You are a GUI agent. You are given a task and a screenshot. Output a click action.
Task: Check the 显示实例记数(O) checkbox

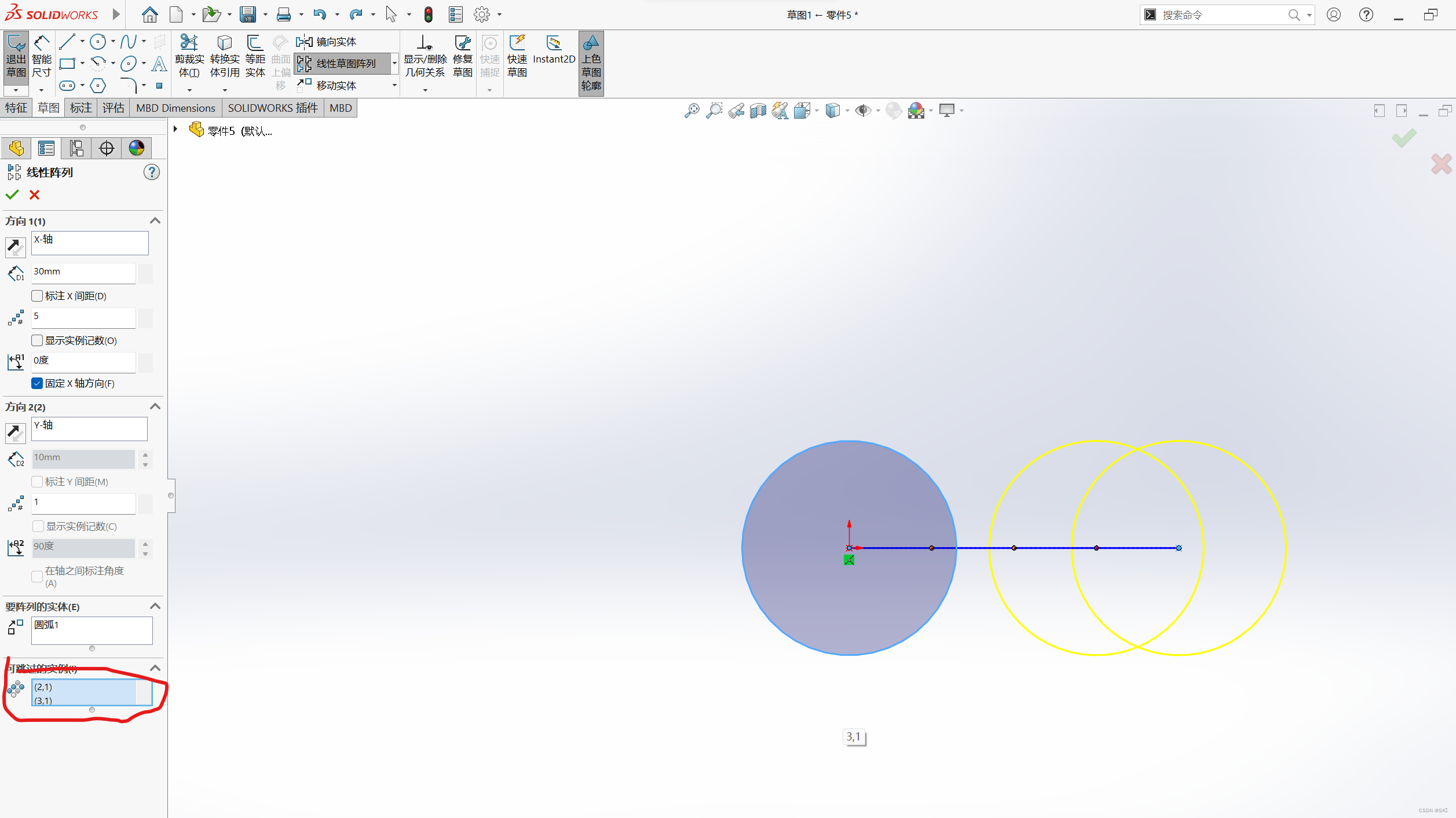click(37, 340)
